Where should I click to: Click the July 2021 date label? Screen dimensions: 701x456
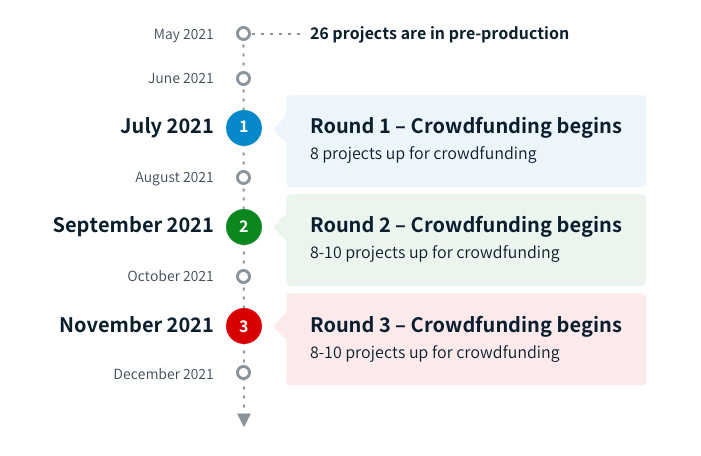(167, 126)
